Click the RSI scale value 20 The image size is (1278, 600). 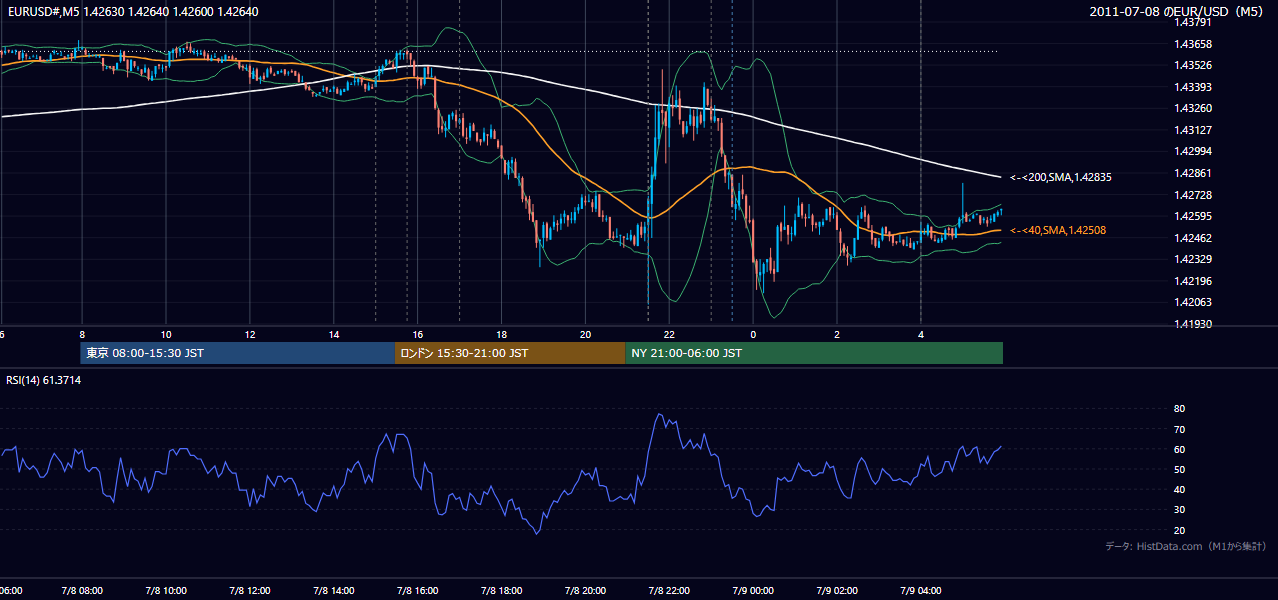[x=1179, y=530]
